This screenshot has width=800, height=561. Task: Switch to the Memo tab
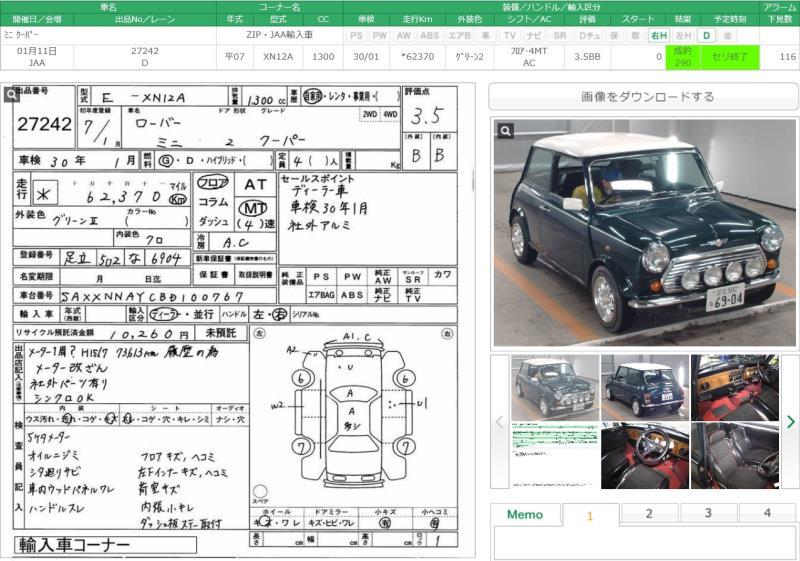(525, 514)
